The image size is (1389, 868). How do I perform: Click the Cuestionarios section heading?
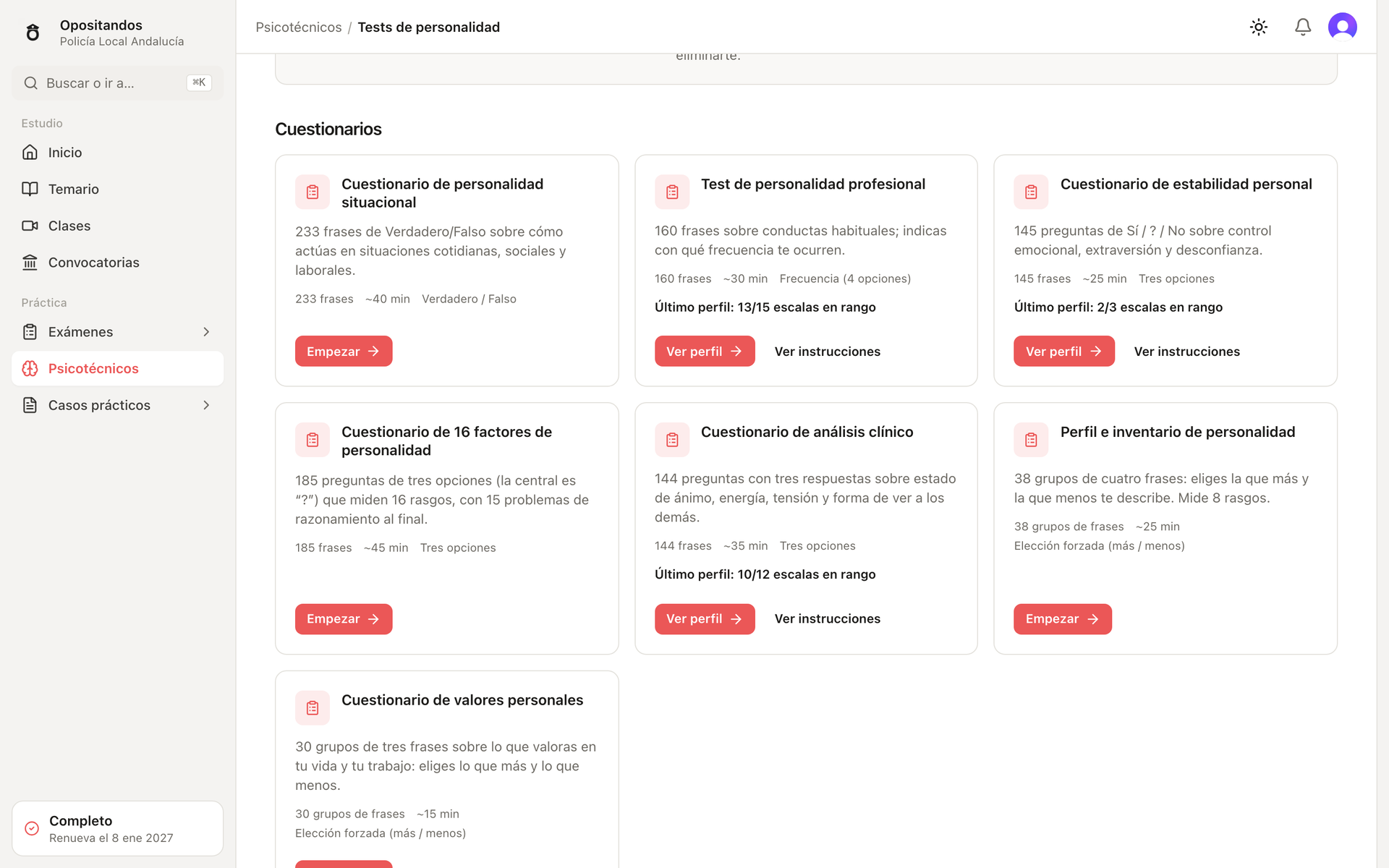[328, 129]
